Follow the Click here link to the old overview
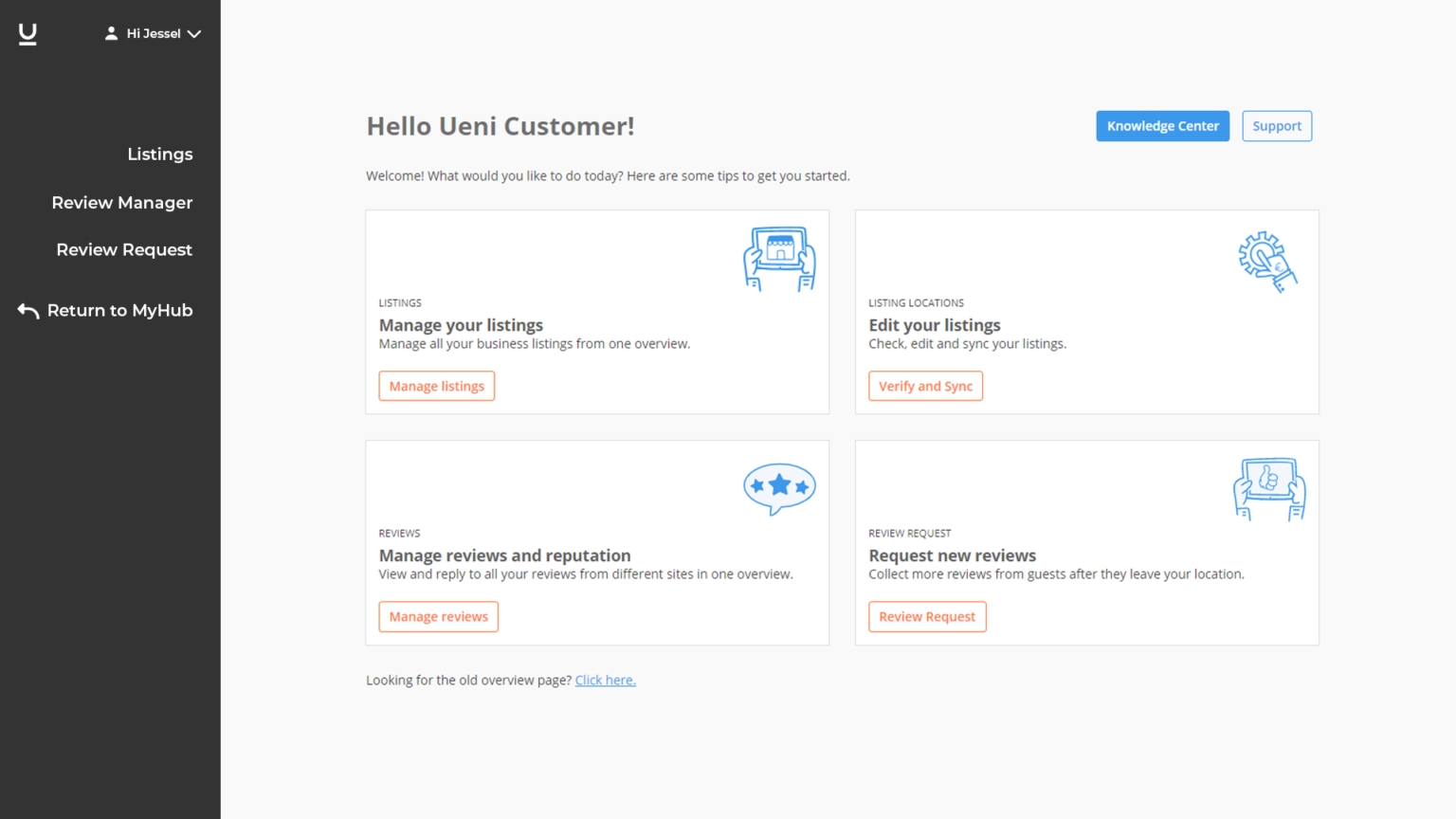 (605, 680)
